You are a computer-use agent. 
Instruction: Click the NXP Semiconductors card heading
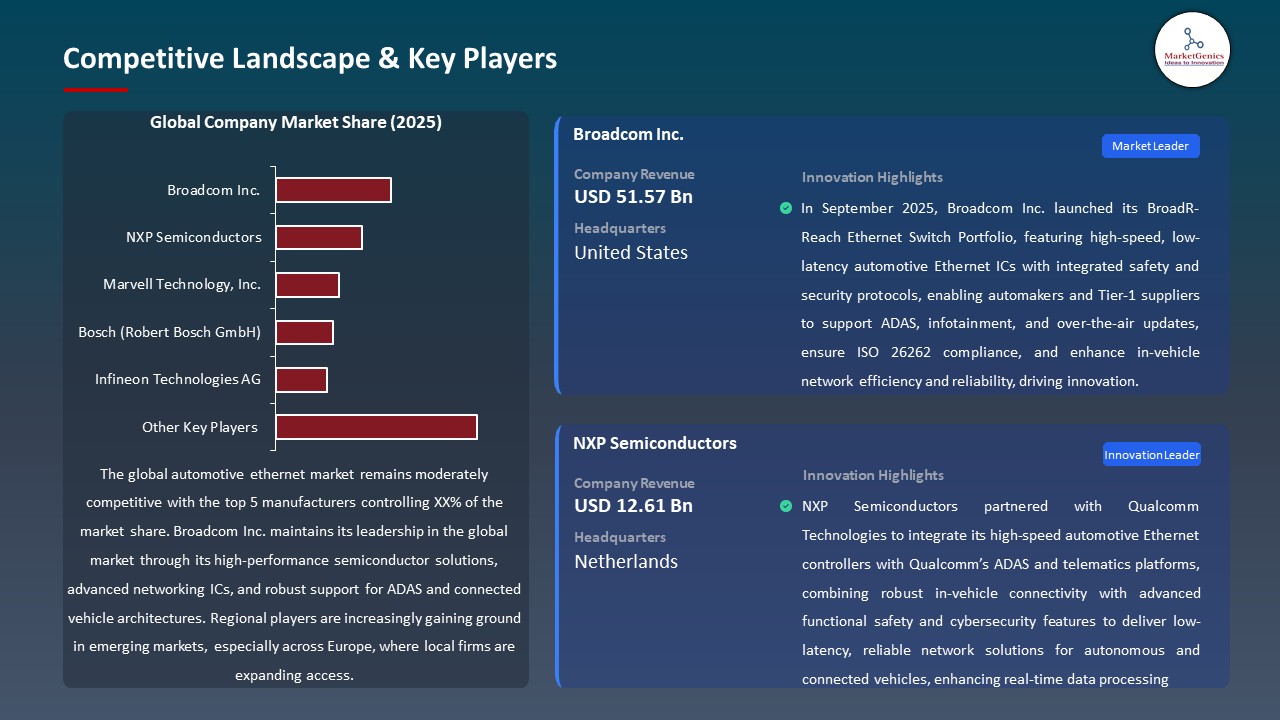click(x=655, y=443)
